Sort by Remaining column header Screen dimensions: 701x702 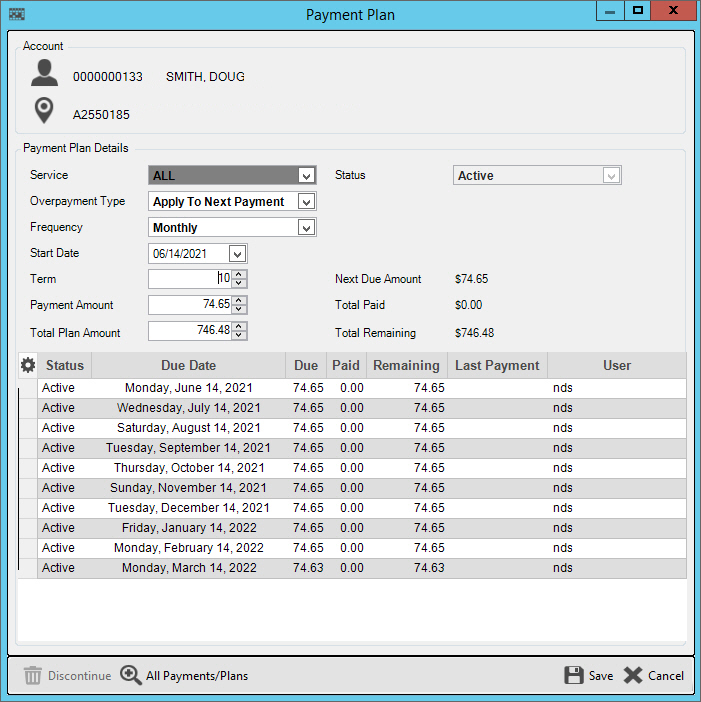pos(406,365)
